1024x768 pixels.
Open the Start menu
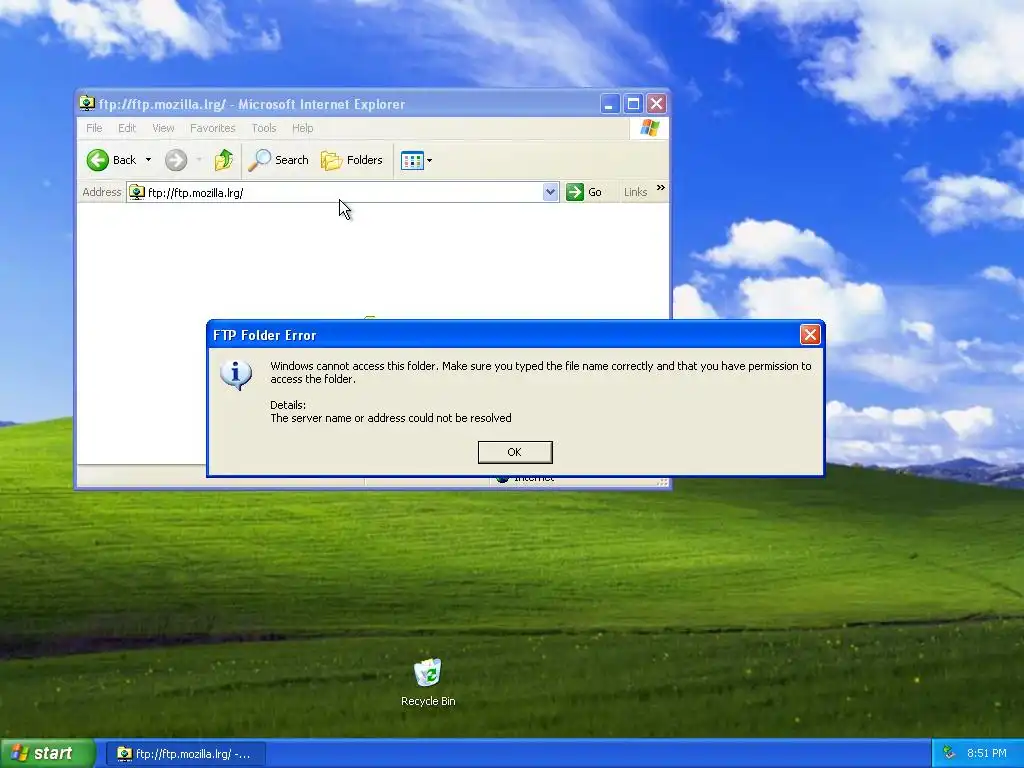click(48, 754)
